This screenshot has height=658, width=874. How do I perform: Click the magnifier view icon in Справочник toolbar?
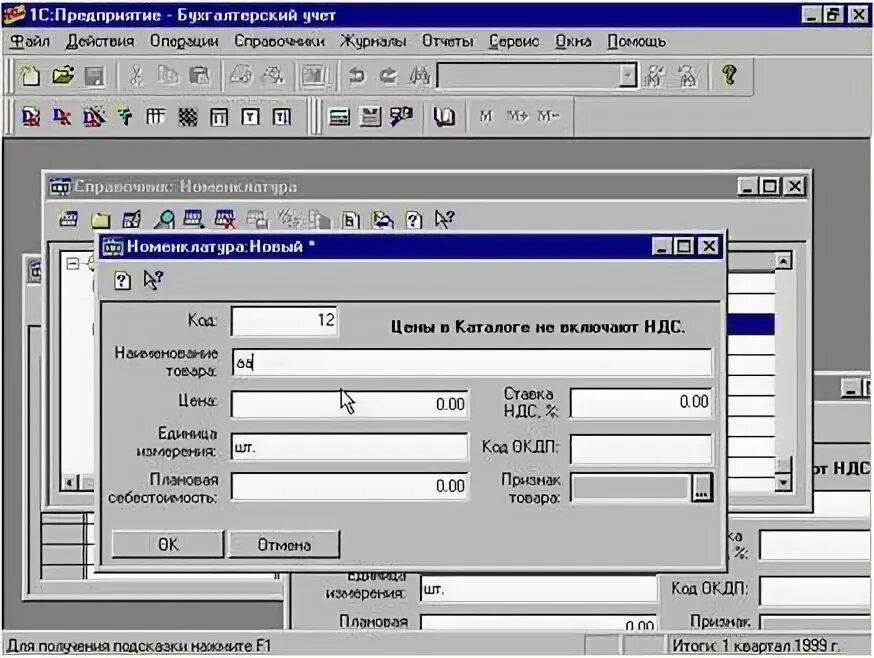(x=163, y=220)
